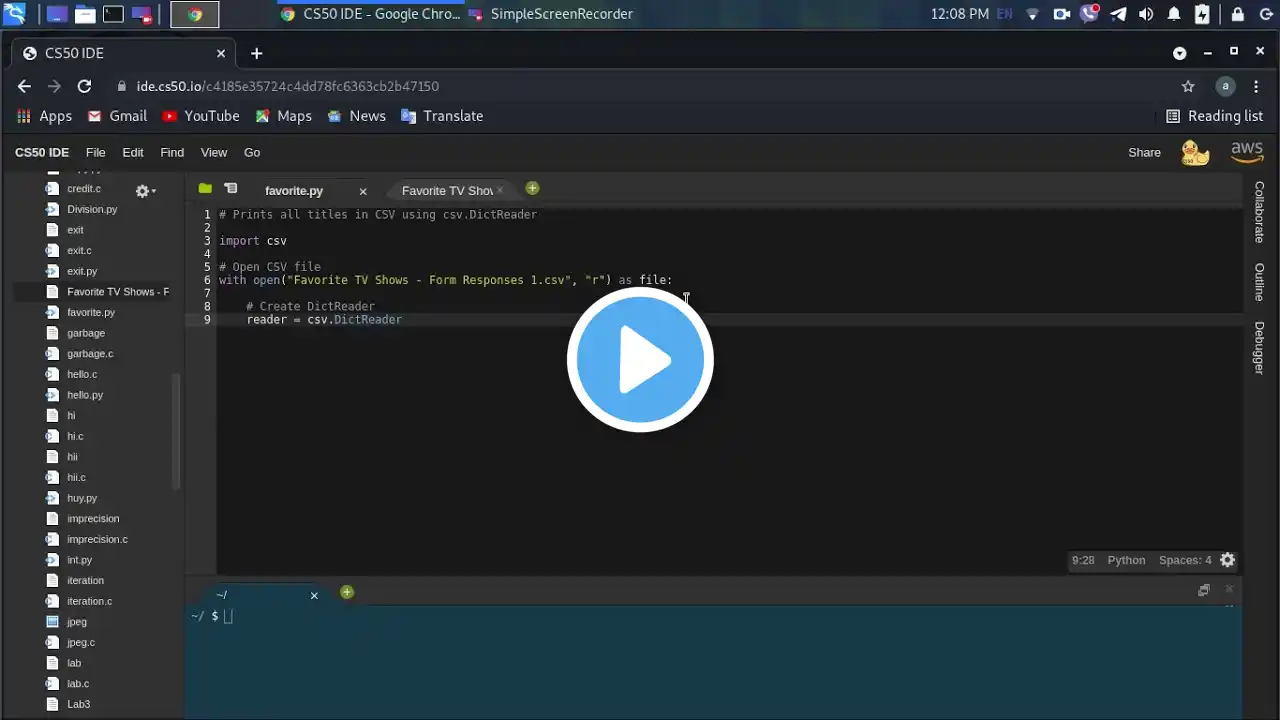Select Favorite TV Shows file in tree
This screenshot has width=1280, height=720.
118,292
